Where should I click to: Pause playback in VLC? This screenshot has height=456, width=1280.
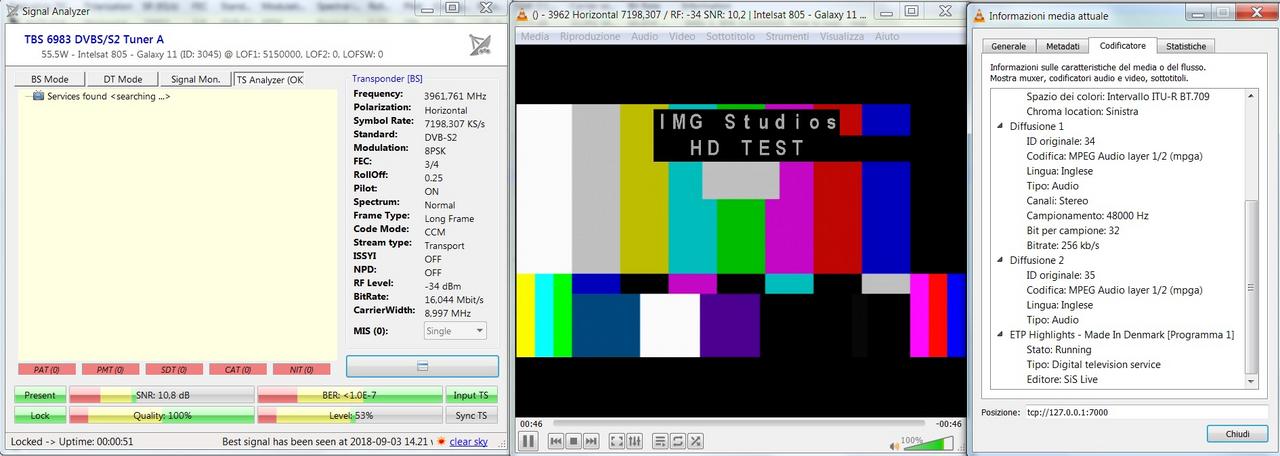pyautogui.click(x=528, y=440)
